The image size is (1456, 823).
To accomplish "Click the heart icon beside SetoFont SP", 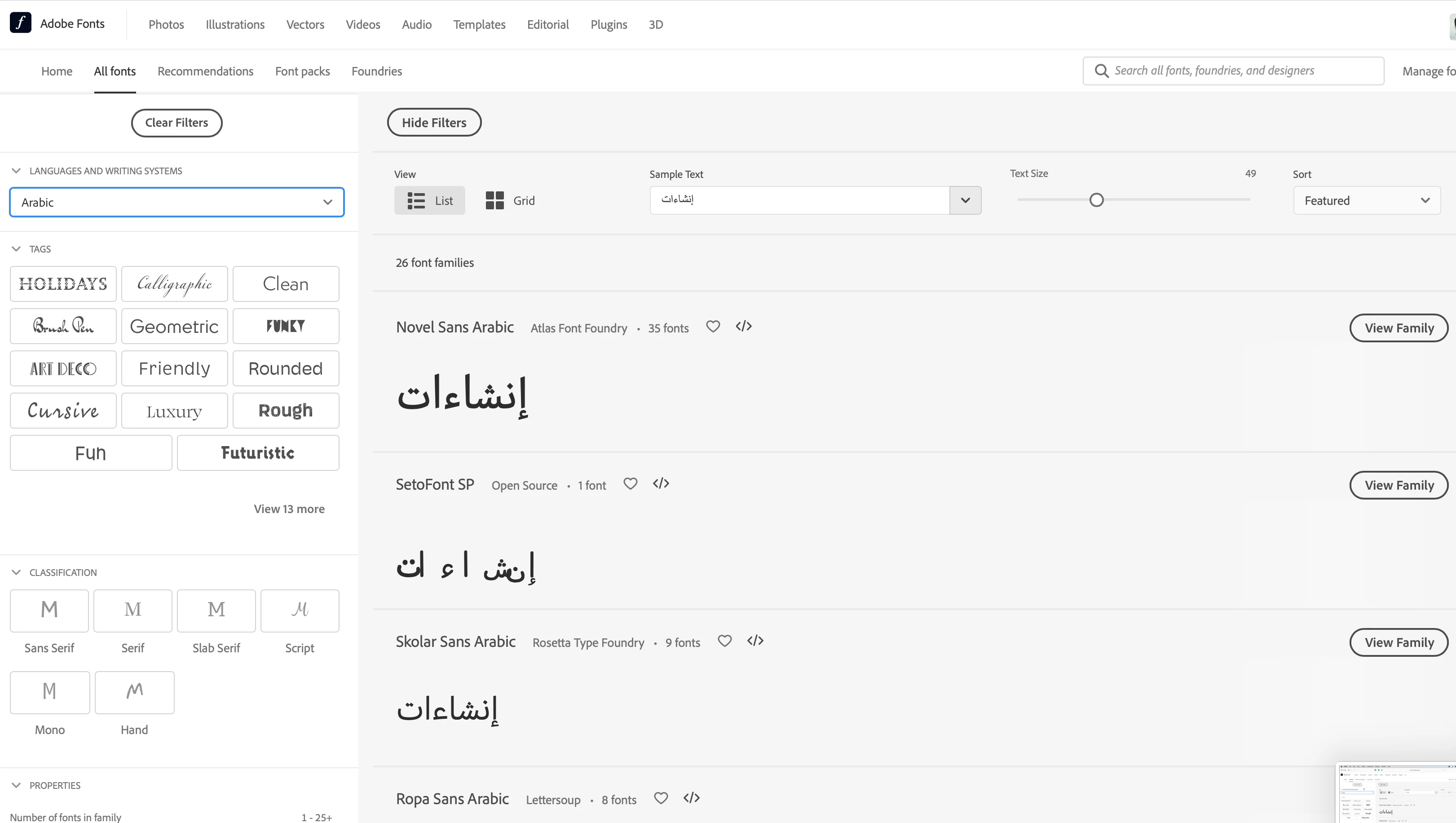I will click(x=630, y=484).
